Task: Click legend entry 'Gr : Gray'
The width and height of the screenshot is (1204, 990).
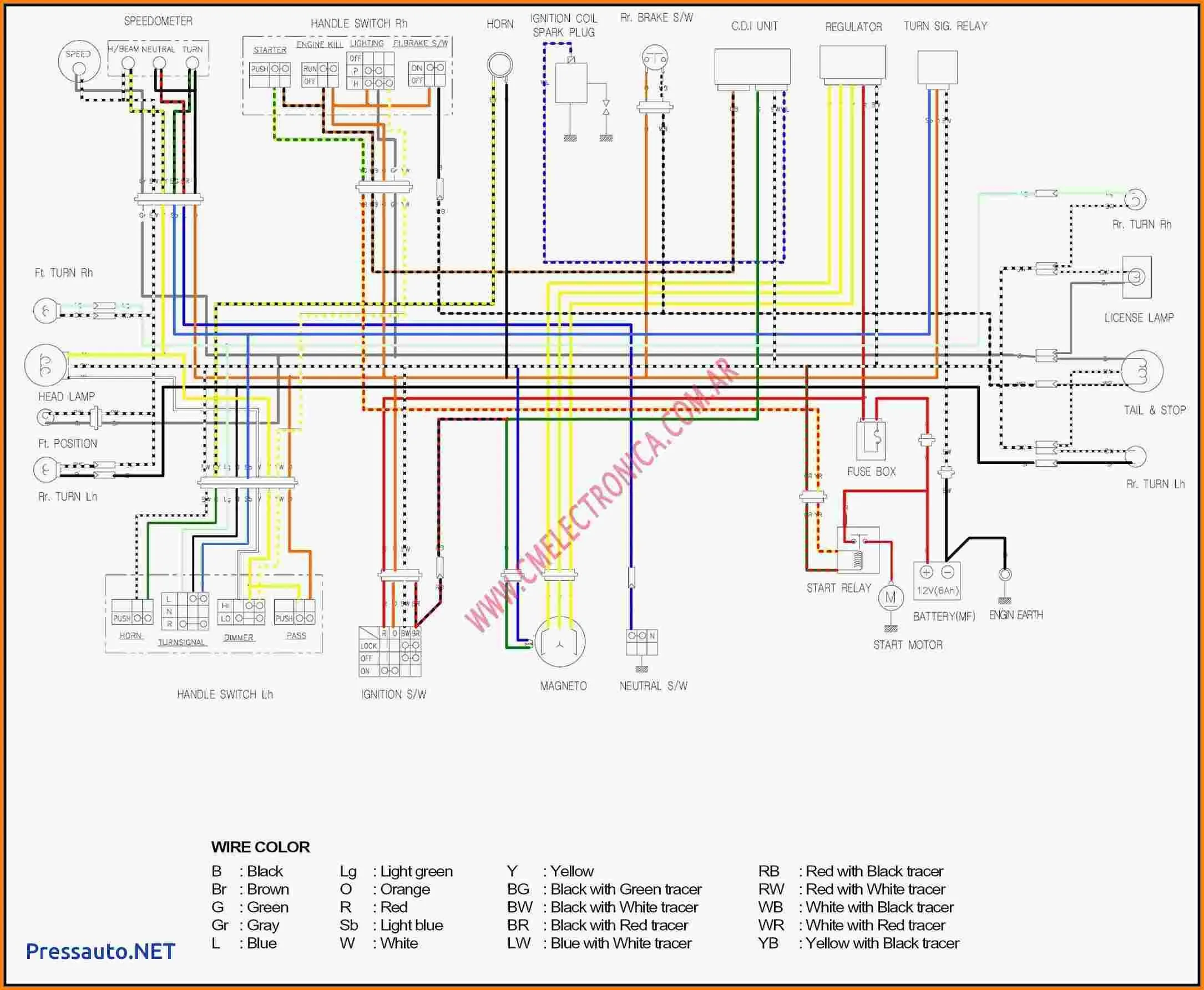Action: pyautogui.click(x=246, y=925)
